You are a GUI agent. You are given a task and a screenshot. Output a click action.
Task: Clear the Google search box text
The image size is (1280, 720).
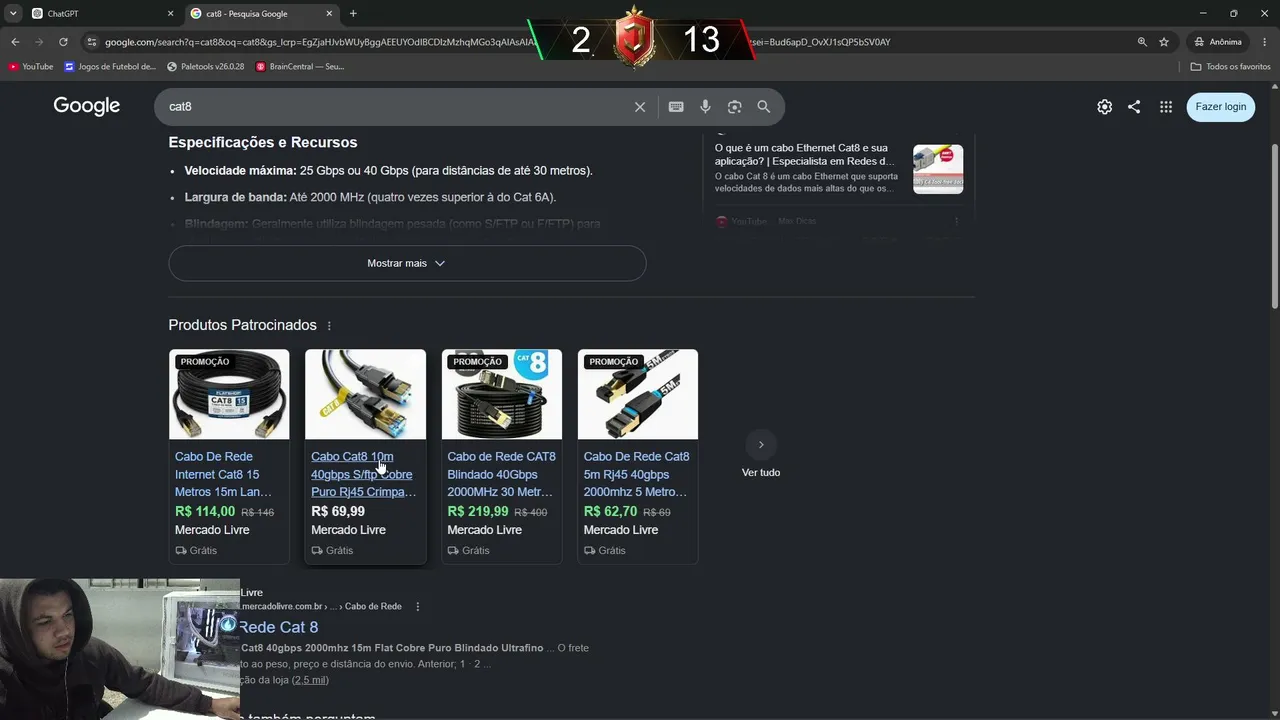coord(640,107)
